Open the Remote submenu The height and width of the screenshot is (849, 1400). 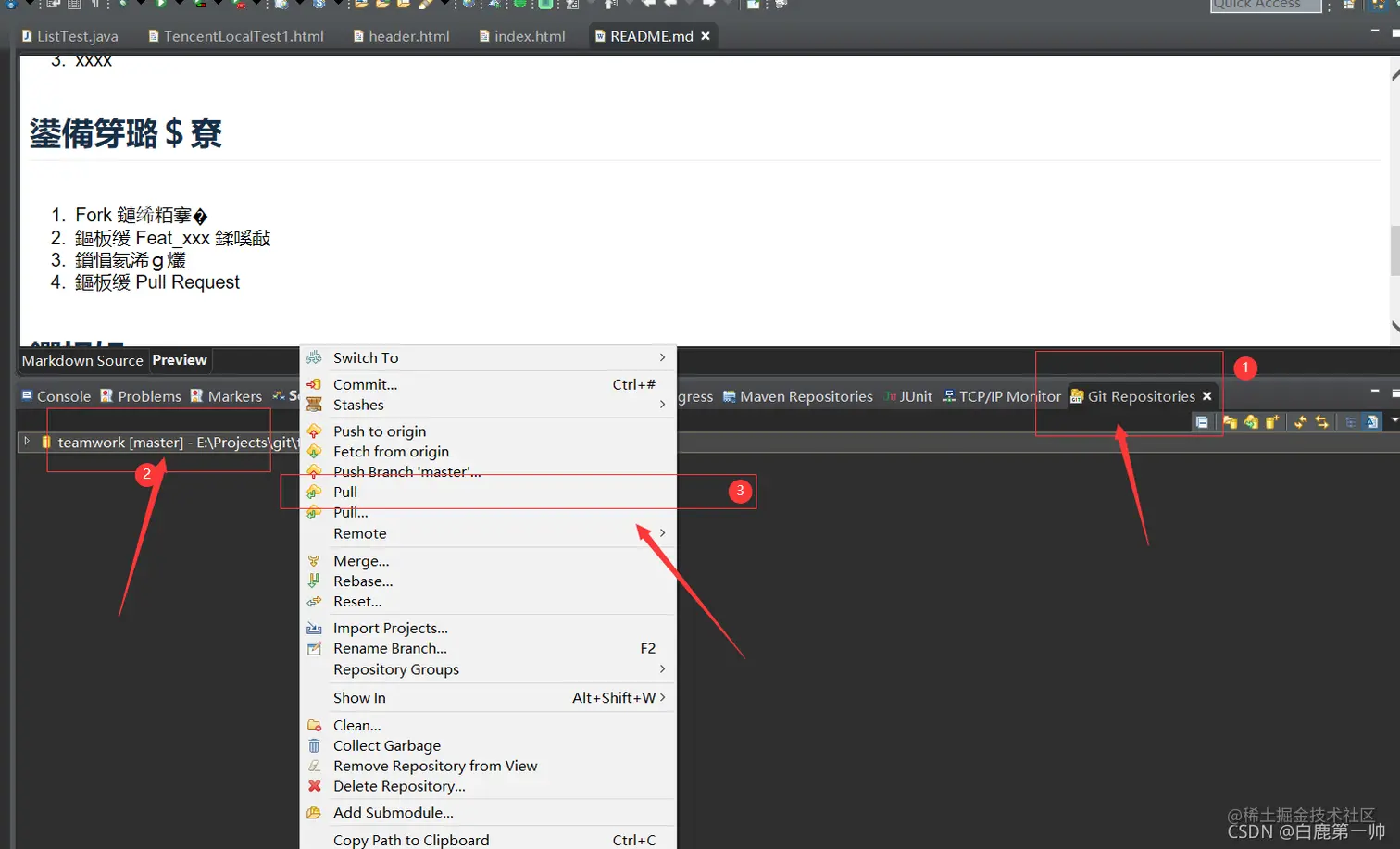click(488, 533)
